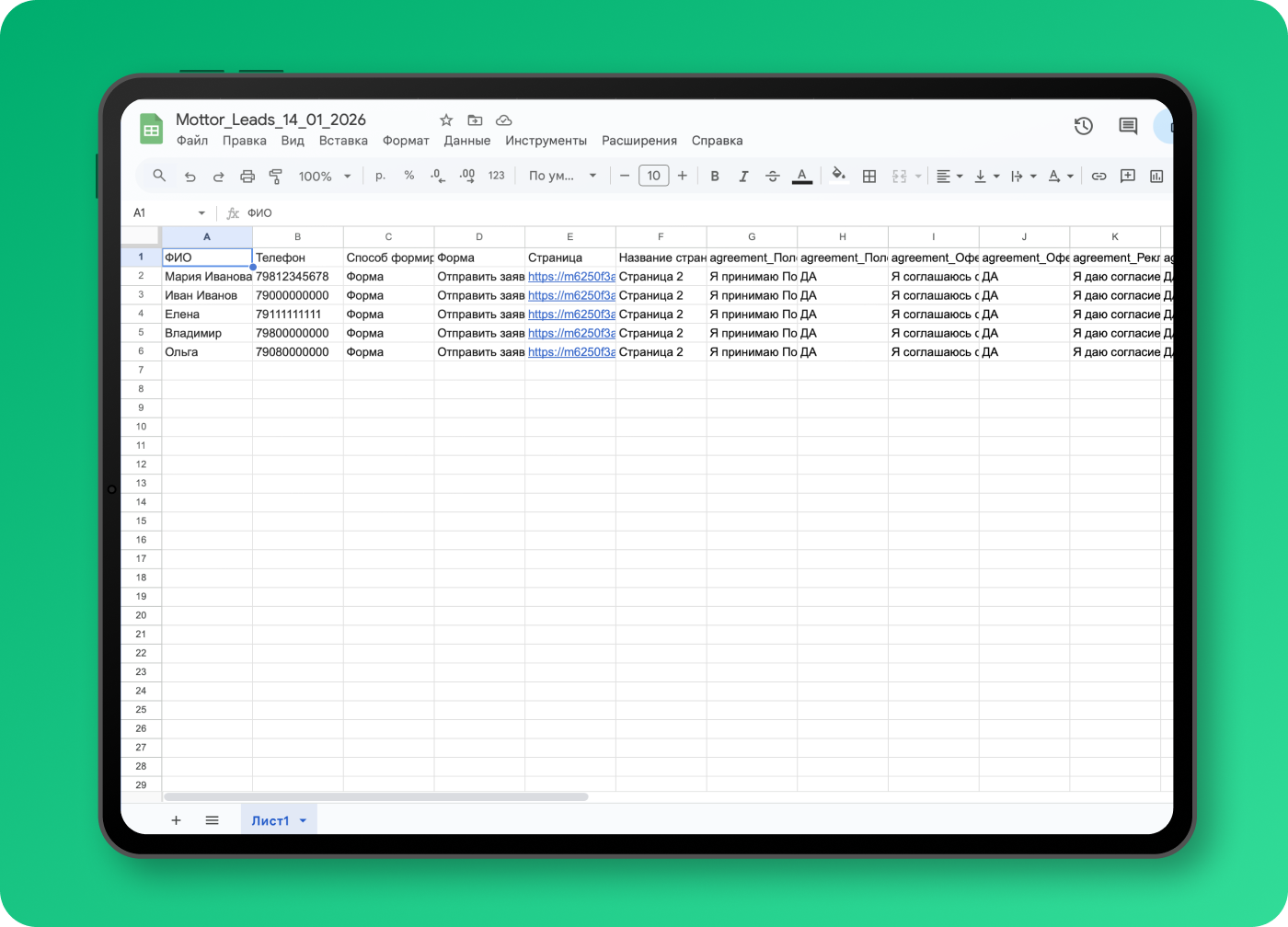
Task: Star the Mottor_Leads document
Action: [x=446, y=120]
